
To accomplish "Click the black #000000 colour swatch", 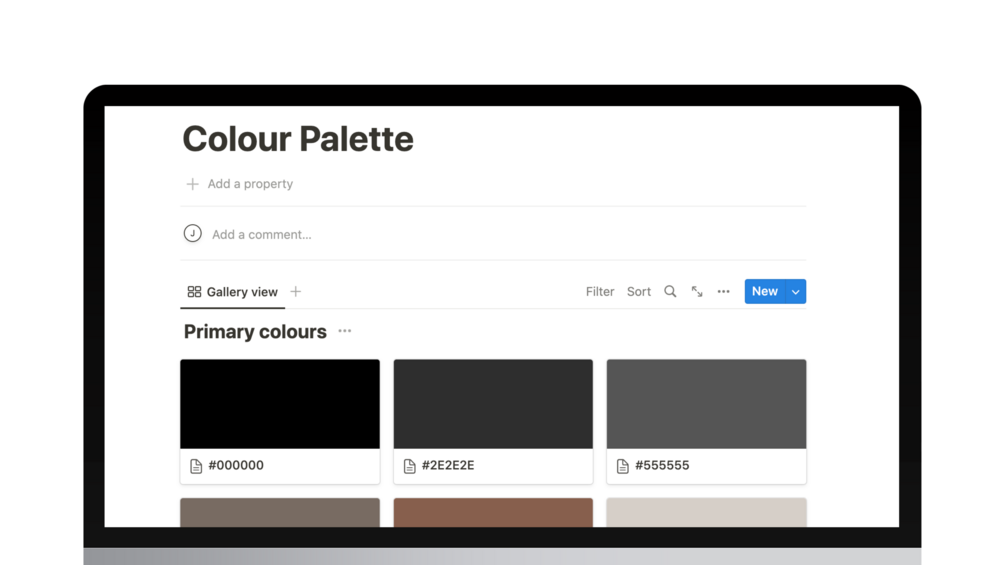I will [280, 404].
